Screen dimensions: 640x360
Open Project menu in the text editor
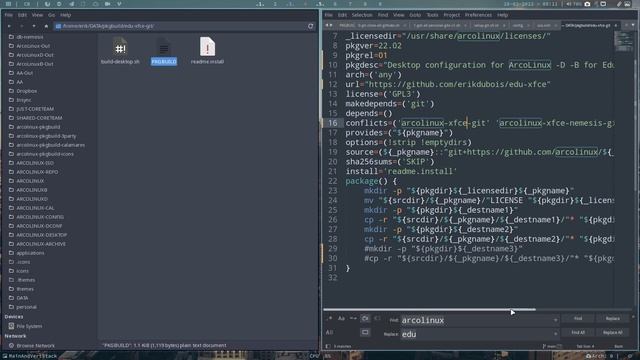click(451, 15)
